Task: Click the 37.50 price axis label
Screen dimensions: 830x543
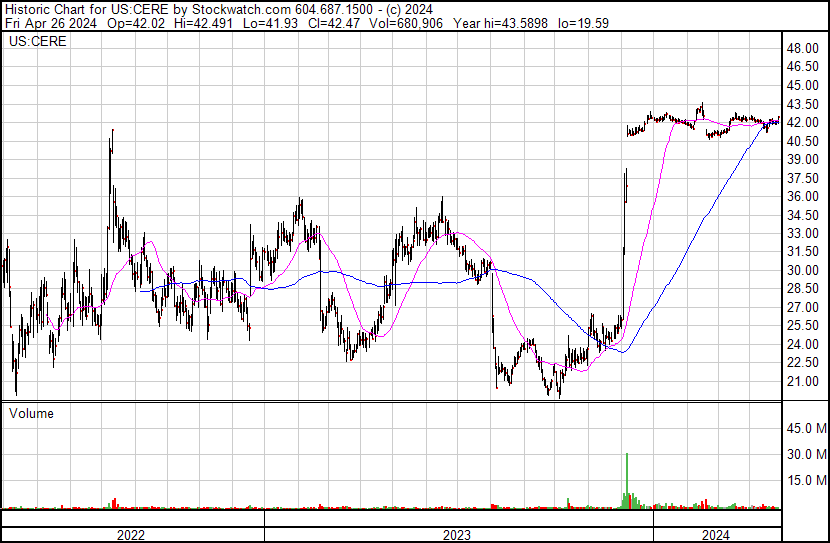Action: pyautogui.click(x=802, y=178)
